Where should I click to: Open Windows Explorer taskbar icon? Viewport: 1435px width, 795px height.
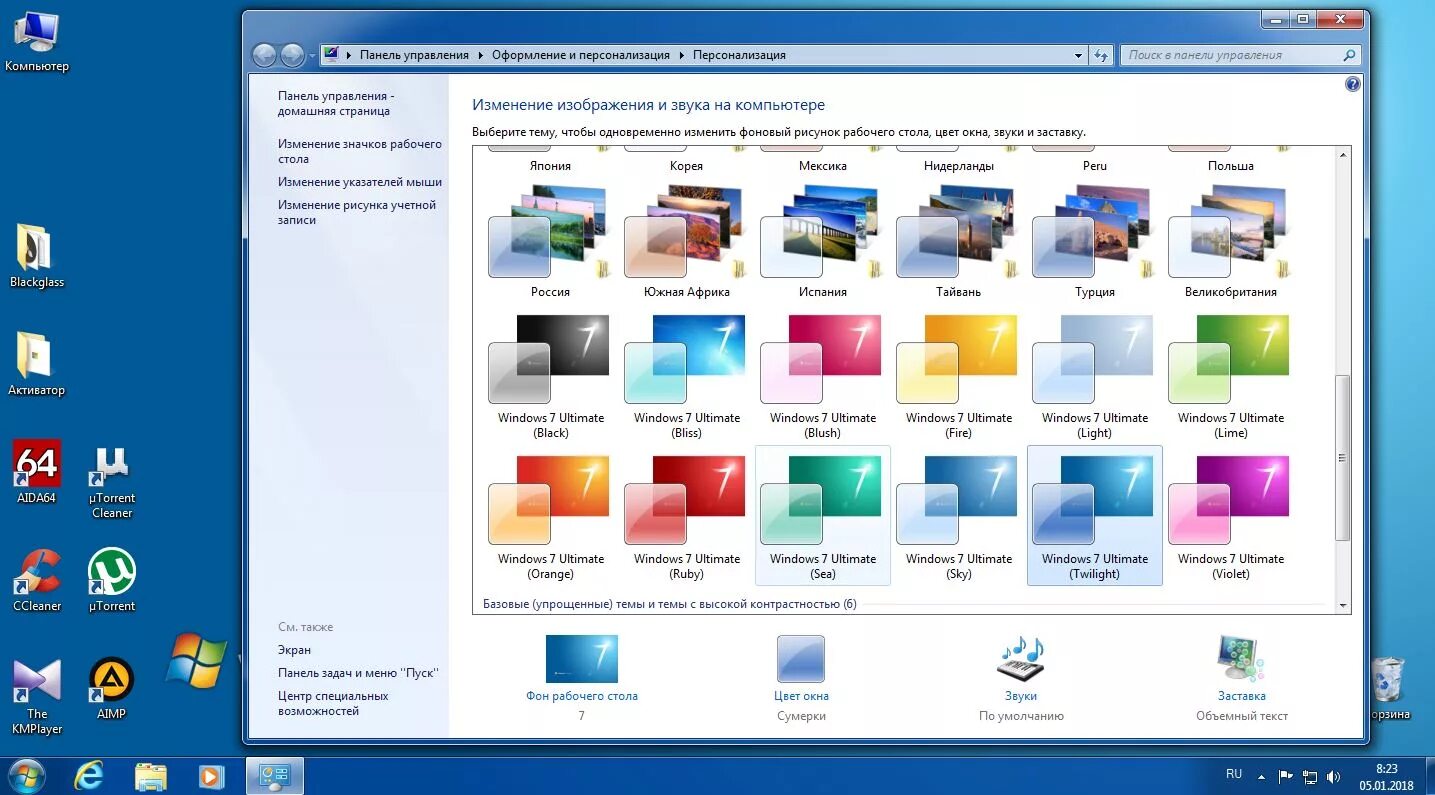point(151,776)
